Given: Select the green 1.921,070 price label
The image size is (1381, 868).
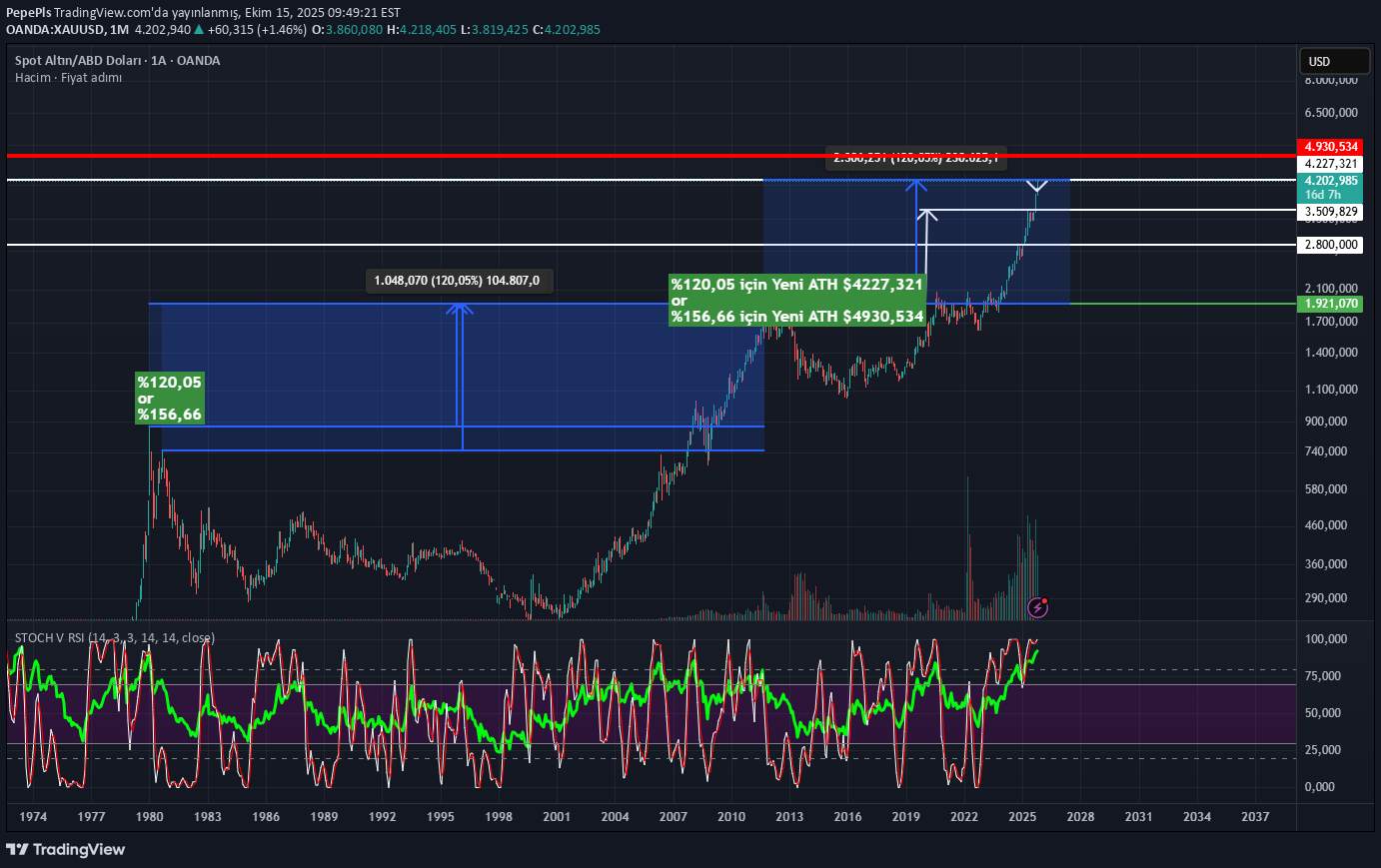Looking at the screenshot, I should tap(1330, 304).
